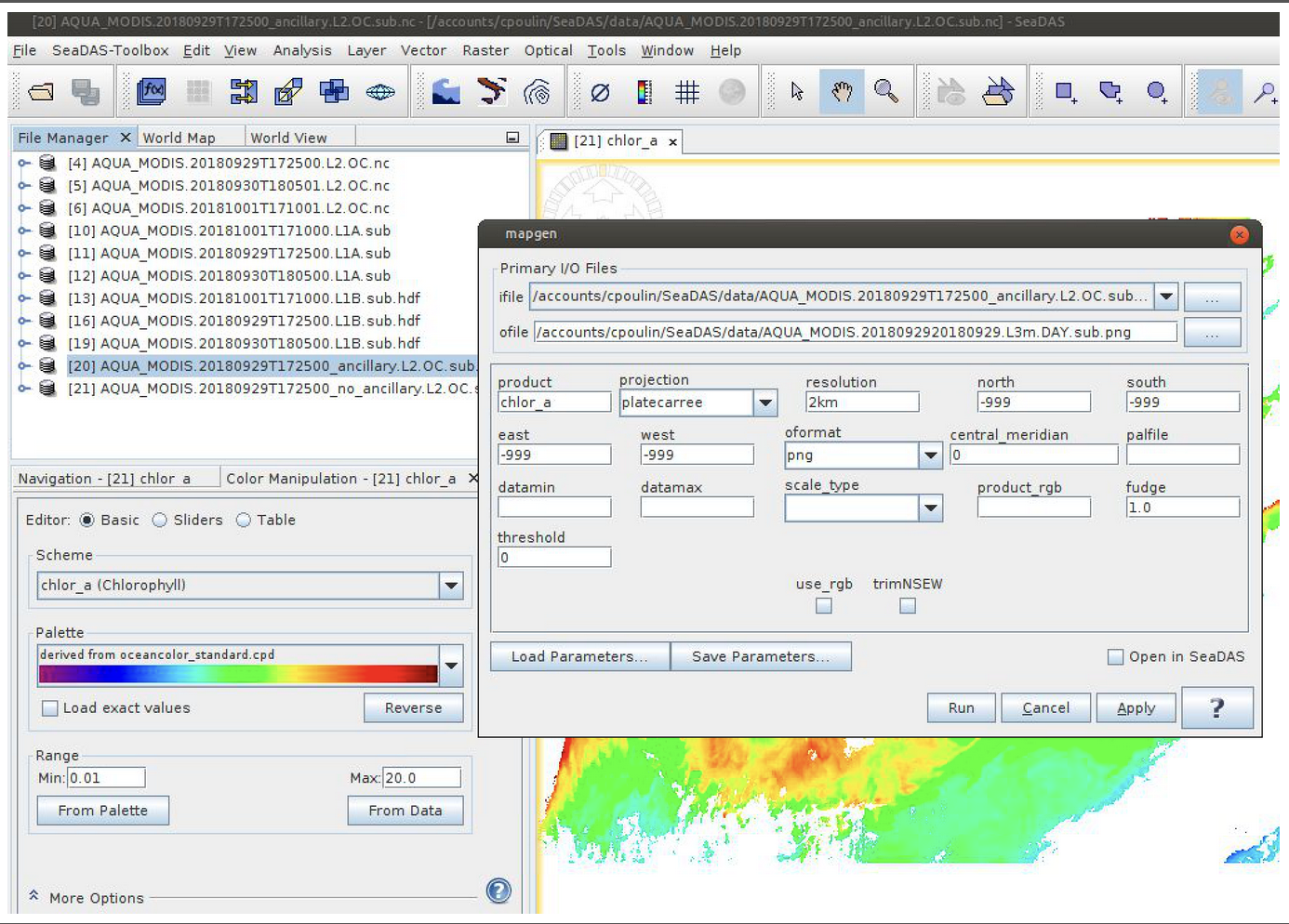1289x924 pixels.
Task: Click the oceancolor_standard palette color bar
Action: pyautogui.click(x=238, y=674)
